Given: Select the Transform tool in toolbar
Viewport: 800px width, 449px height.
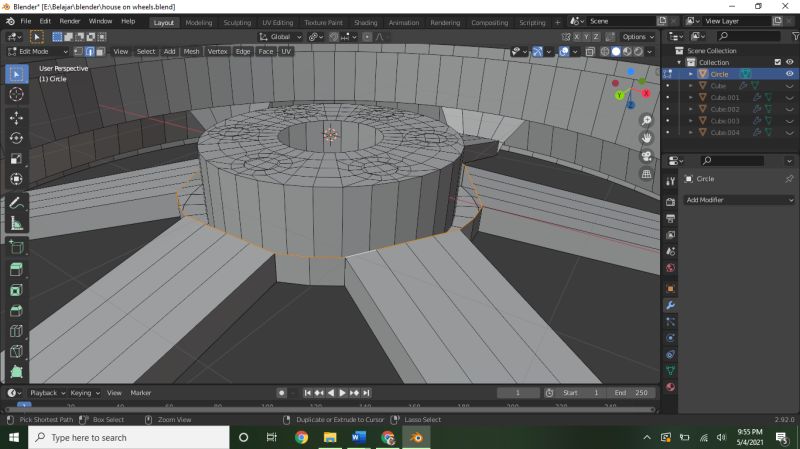Looking at the screenshot, I should click(x=16, y=179).
